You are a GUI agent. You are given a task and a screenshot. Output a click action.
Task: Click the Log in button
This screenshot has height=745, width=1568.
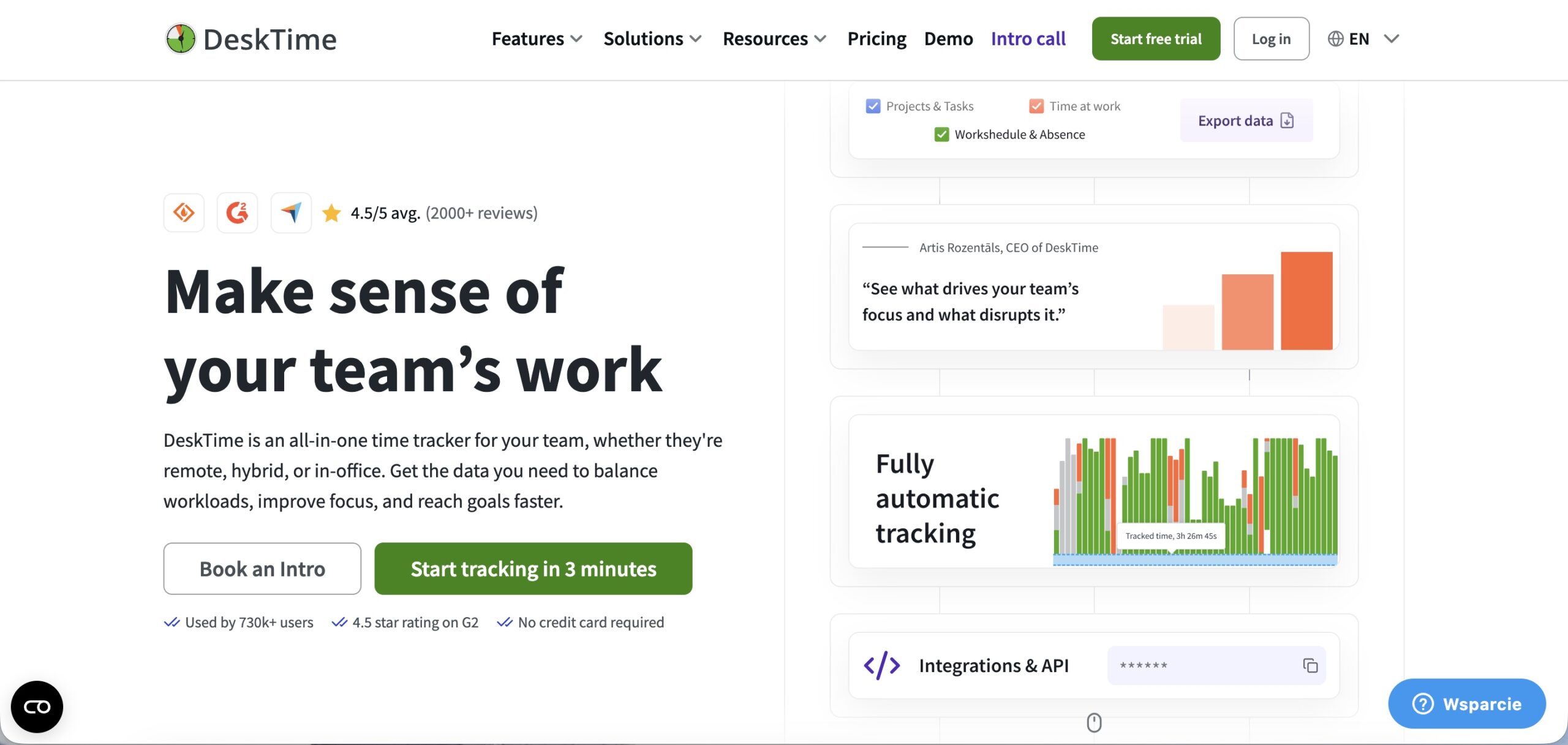[1272, 39]
